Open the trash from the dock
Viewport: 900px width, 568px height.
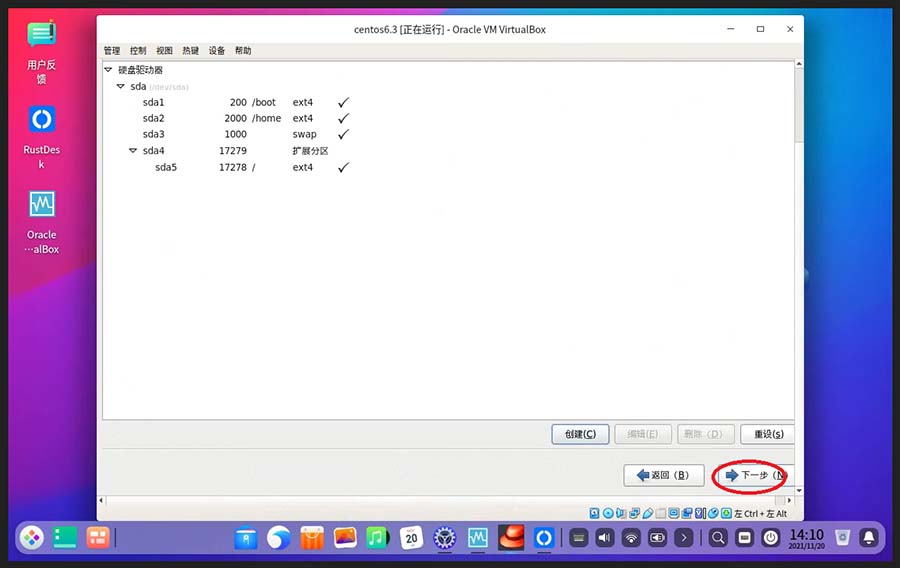(x=842, y=538)
